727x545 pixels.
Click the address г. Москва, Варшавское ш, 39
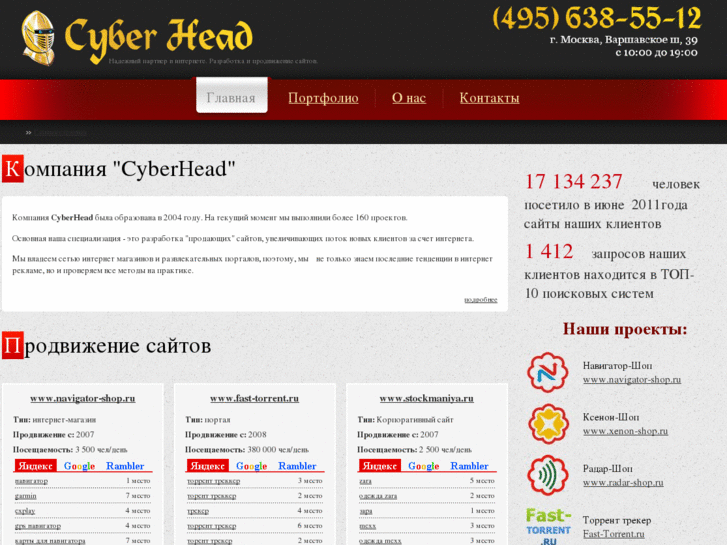[x=624, y=40]
